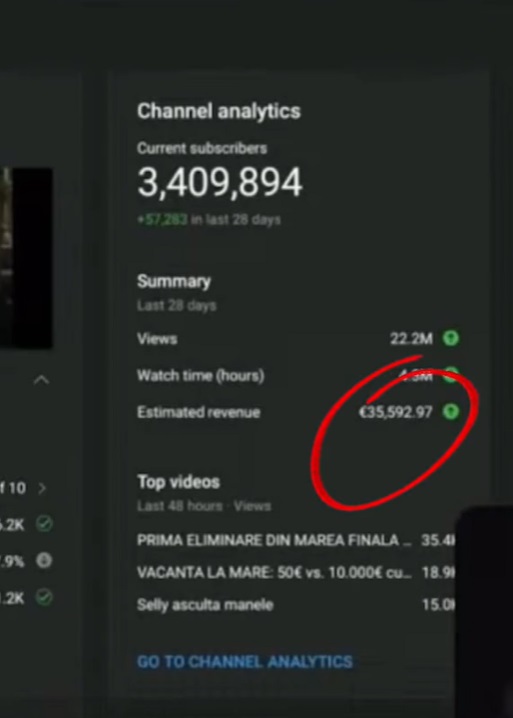
Task: Click the grey down-arrow icon next to .9%
Action: pos(44,560)
